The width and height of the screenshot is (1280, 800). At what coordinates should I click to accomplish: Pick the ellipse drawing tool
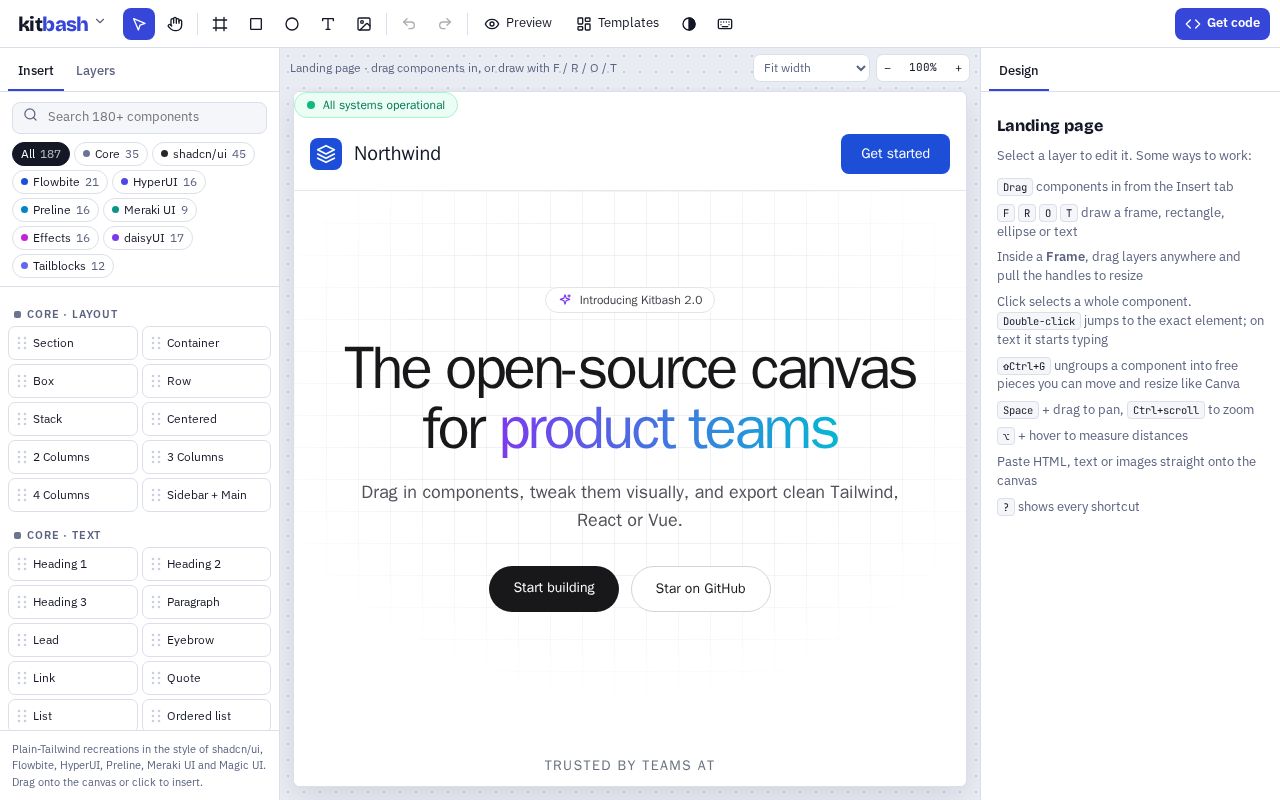point(292,24)
